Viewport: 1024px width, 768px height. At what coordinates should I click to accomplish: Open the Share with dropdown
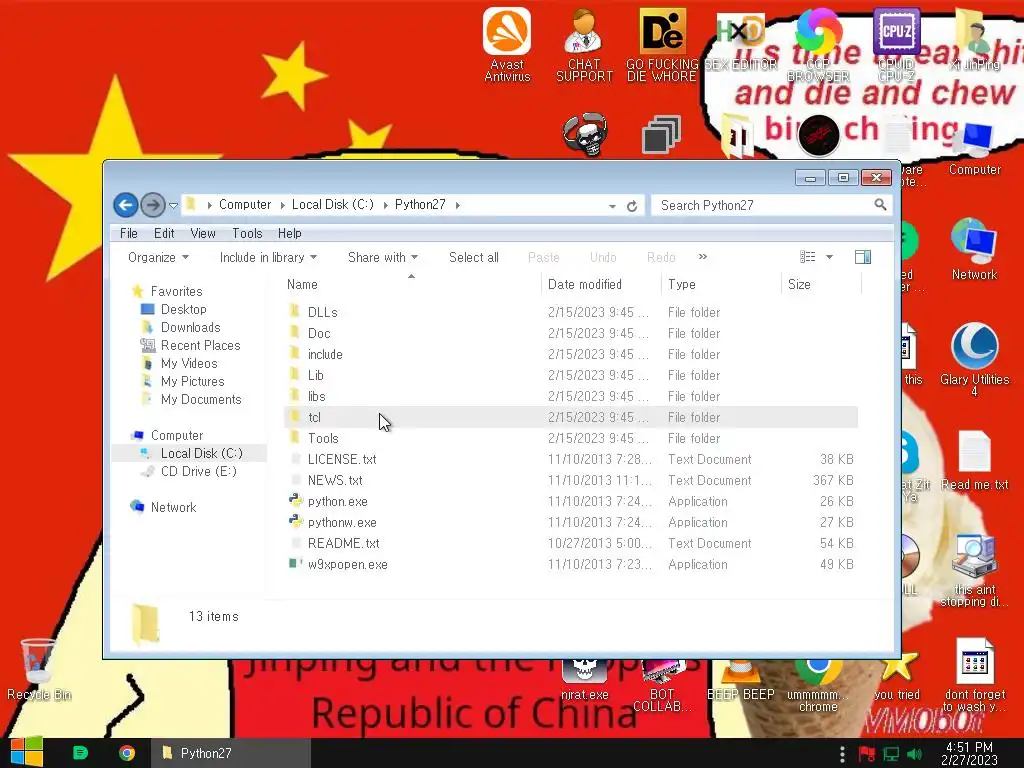coord(383,257)
